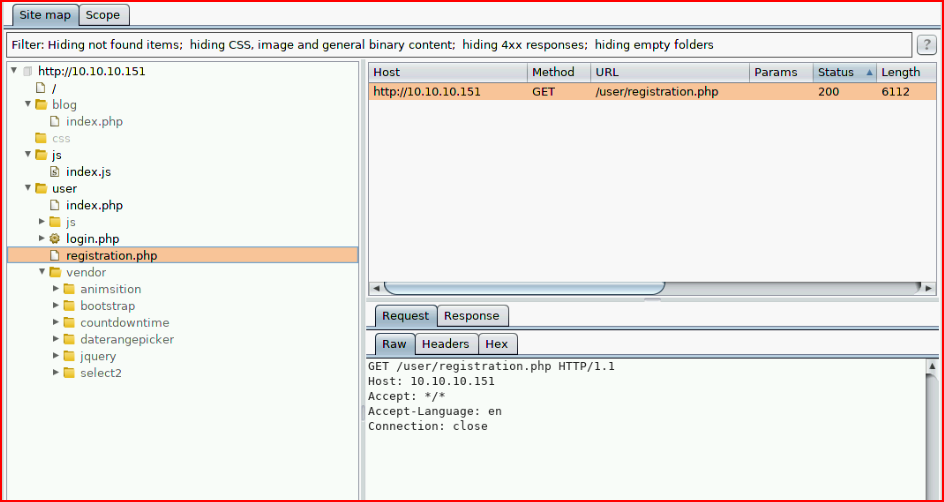Select the /user/registration.php table row
Image resolution: width=944 pixels, height=502 pixels.
[653, 92]
